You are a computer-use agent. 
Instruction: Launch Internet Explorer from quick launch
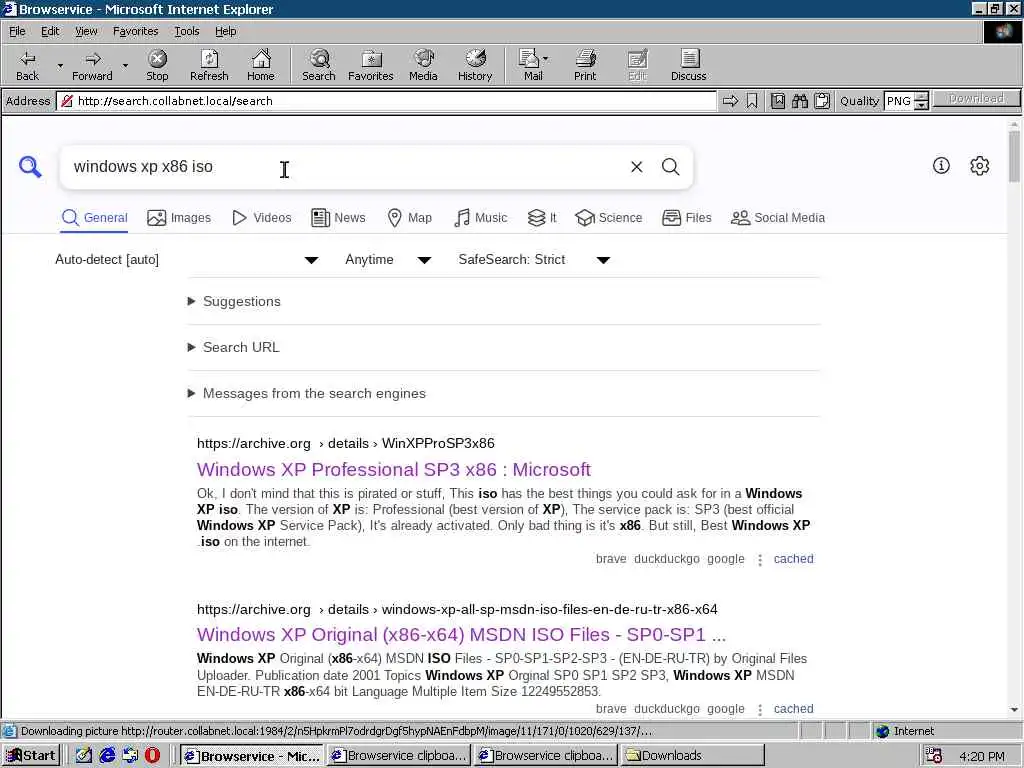(x=107, y=756)
